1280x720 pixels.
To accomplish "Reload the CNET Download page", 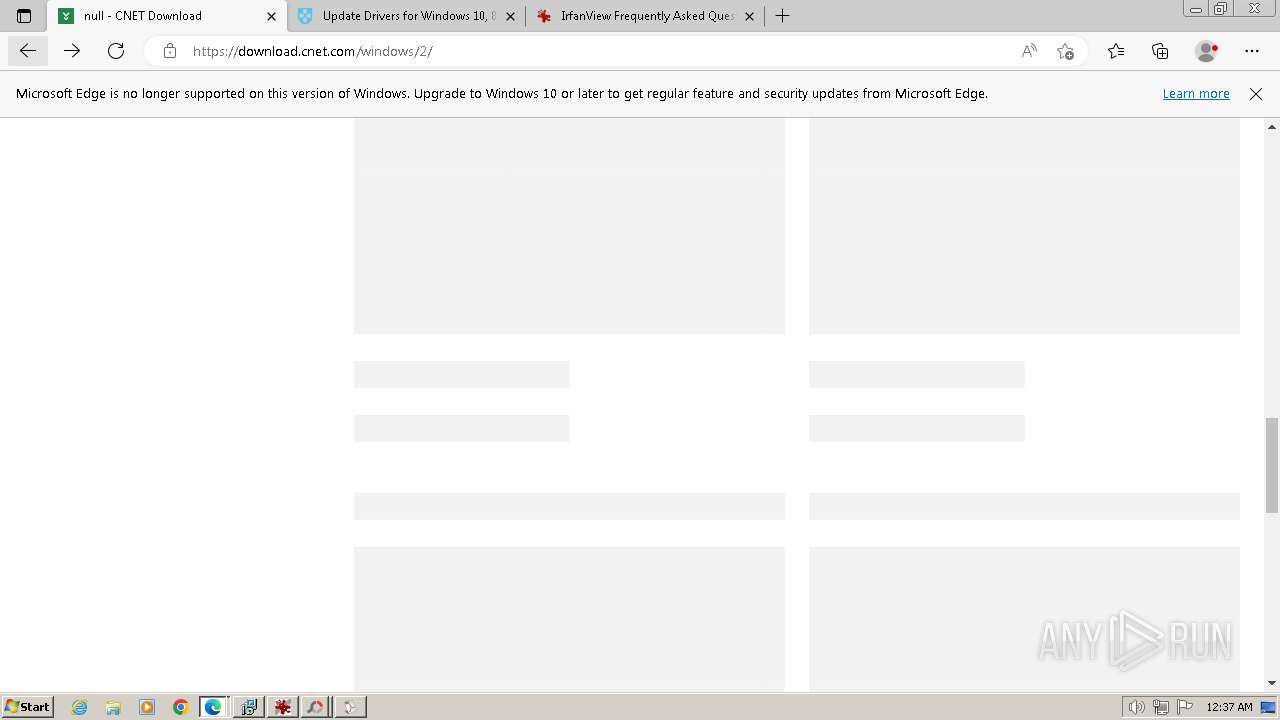I will (x=116, y=51).
